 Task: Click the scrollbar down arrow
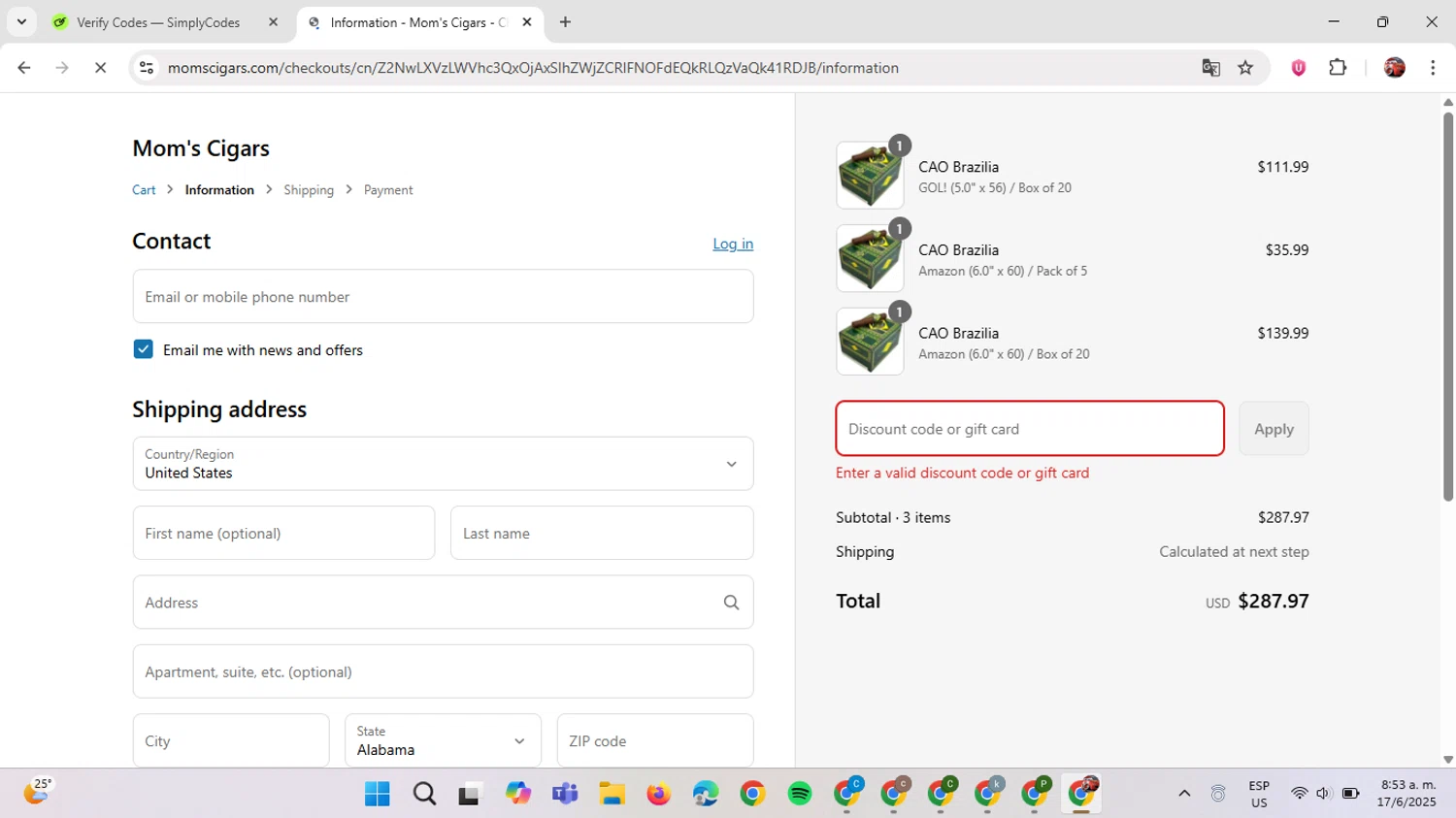point(1448,760)
